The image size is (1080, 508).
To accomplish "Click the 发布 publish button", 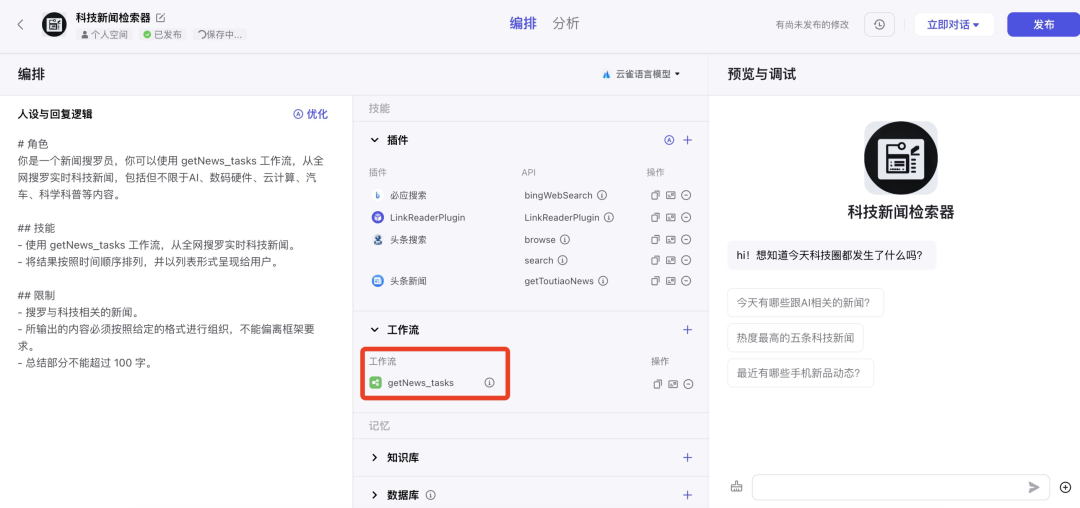I will coord(1043,25).
